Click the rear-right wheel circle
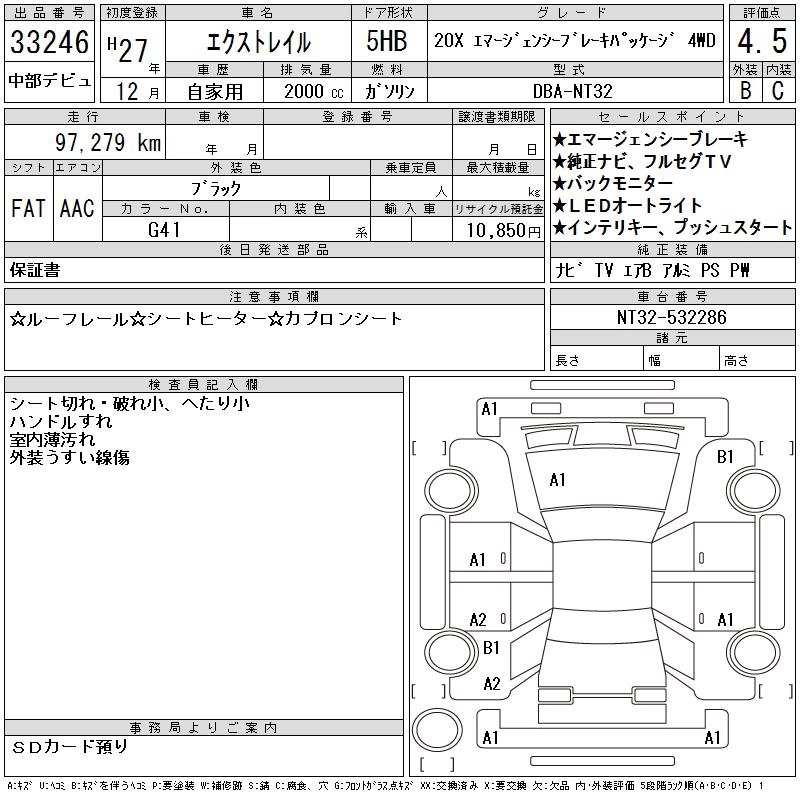Viewport: 800px width, 800px height. pos(753,652)
